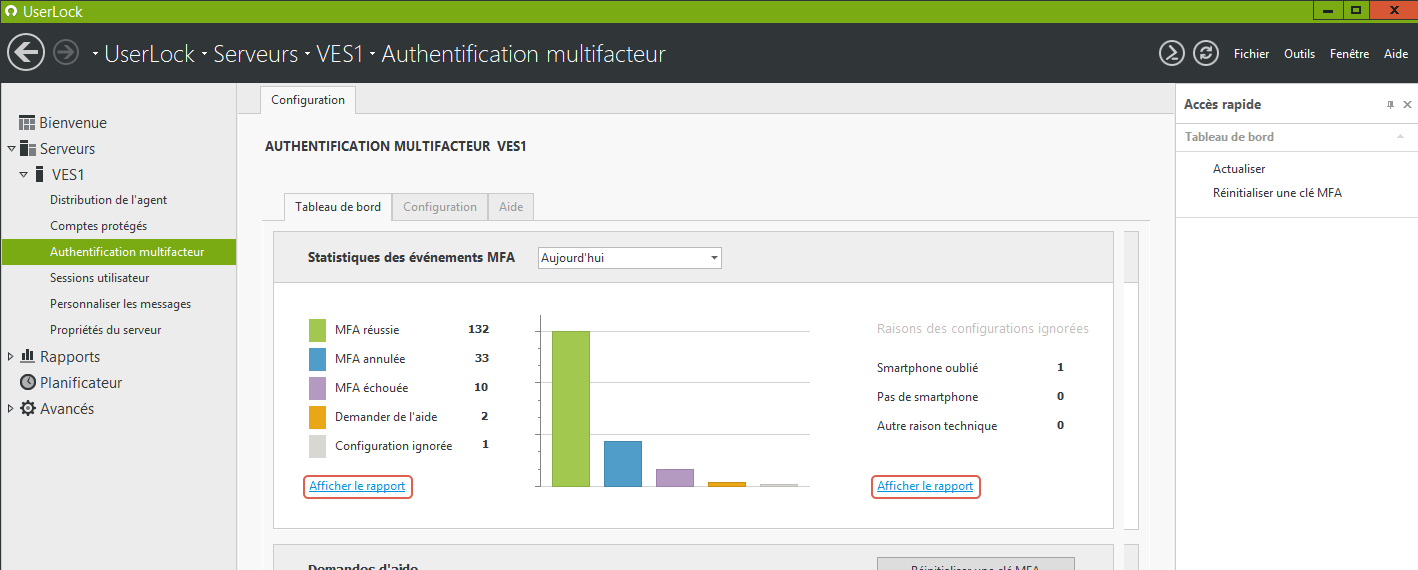1418x570 pixels.
Task: Click the Rapports chart icon
Action: coord(27,356)
